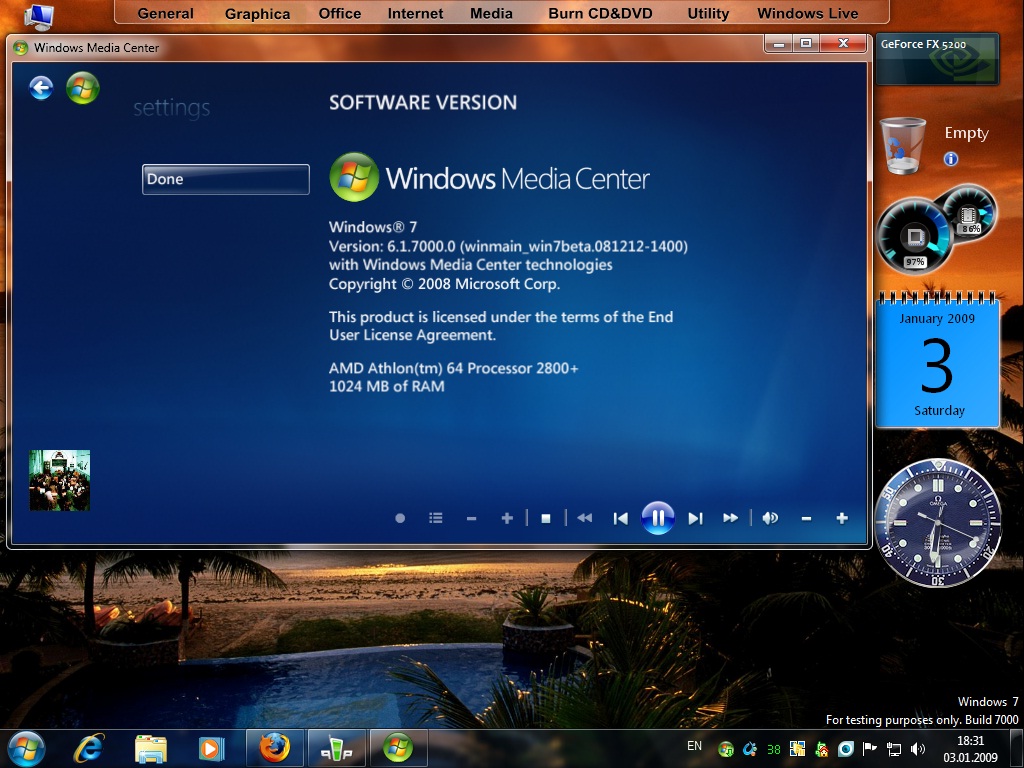The image size is (1024, 768).
Task: Launch Internet Explorer from the taskbar
Action: [89, 748]
